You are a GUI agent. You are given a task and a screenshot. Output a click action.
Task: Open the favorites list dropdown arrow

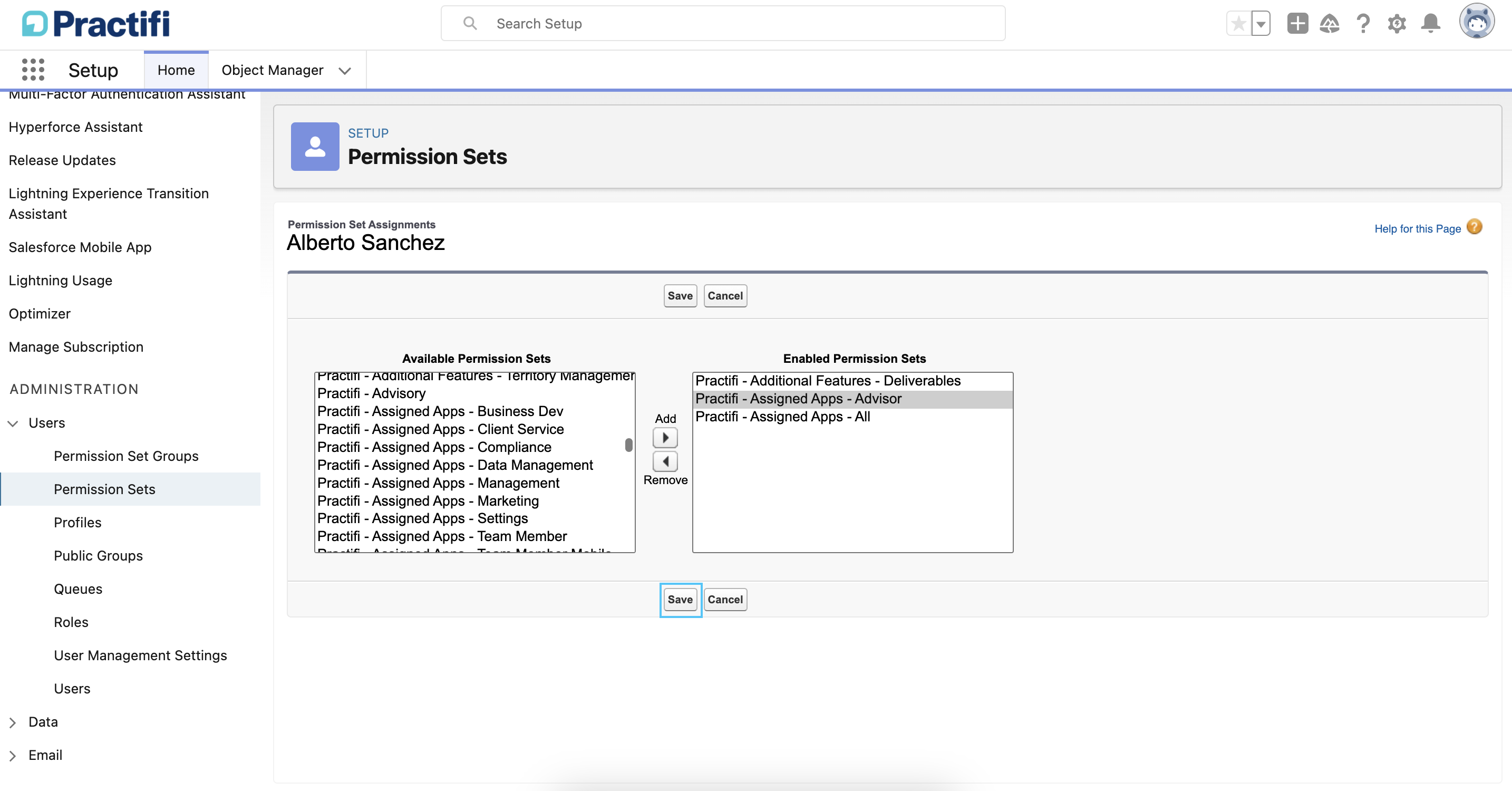pos(1260,24)
